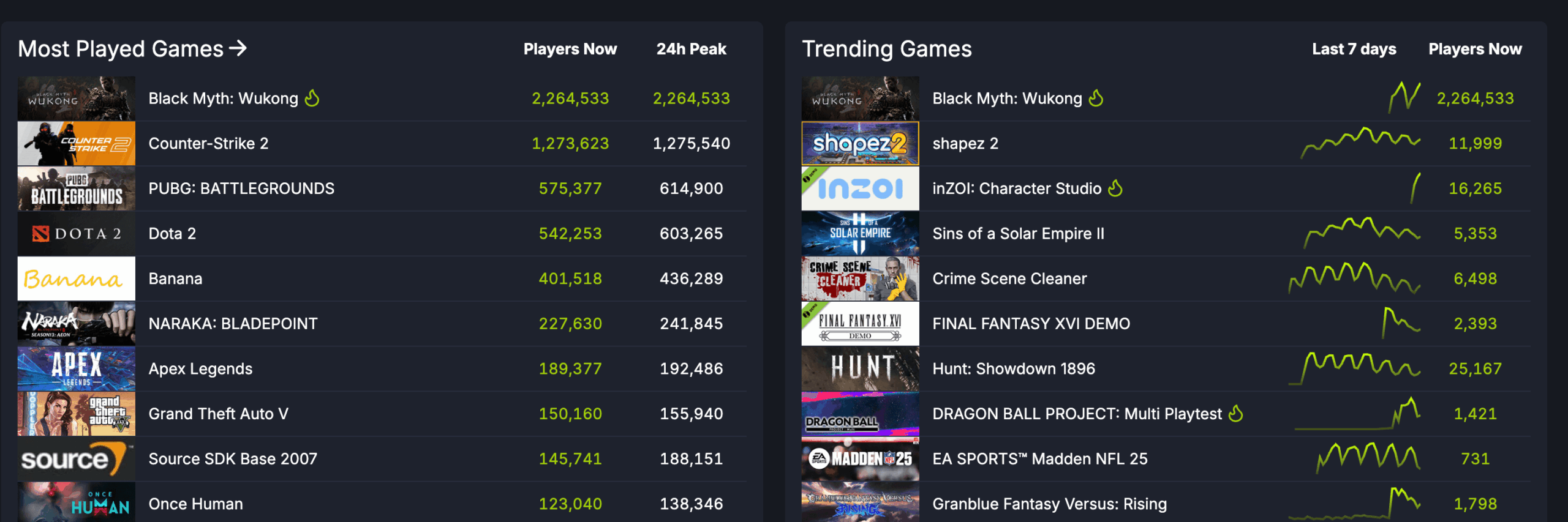Click flame icon beside DRAGON BALL PROJECT: Multi Playtest

1236,414
